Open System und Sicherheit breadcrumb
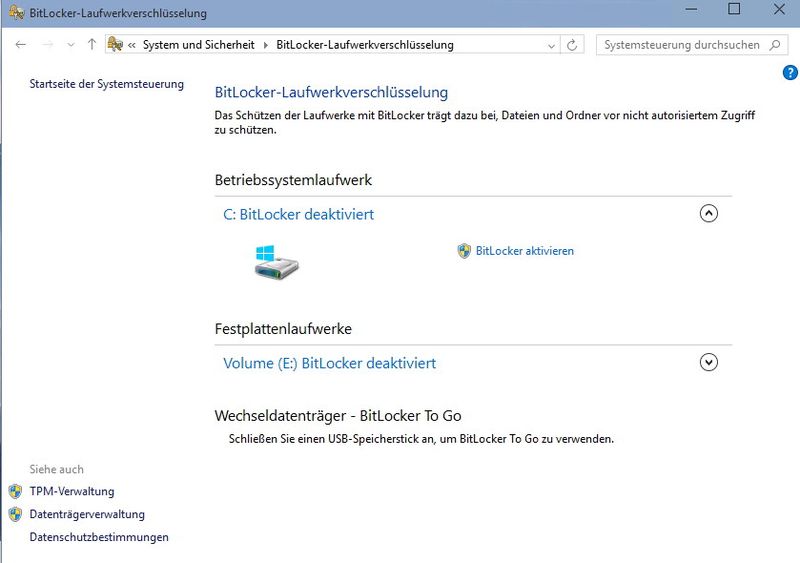 (198, 45)
